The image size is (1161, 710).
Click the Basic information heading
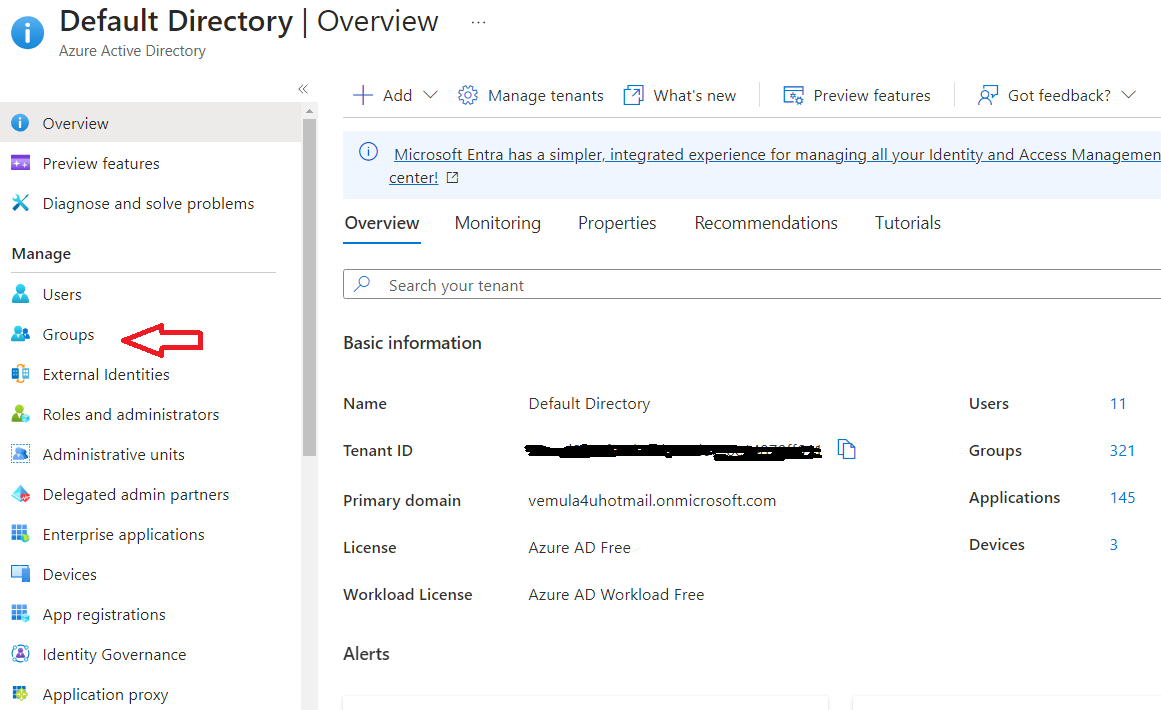coord(412,343)
